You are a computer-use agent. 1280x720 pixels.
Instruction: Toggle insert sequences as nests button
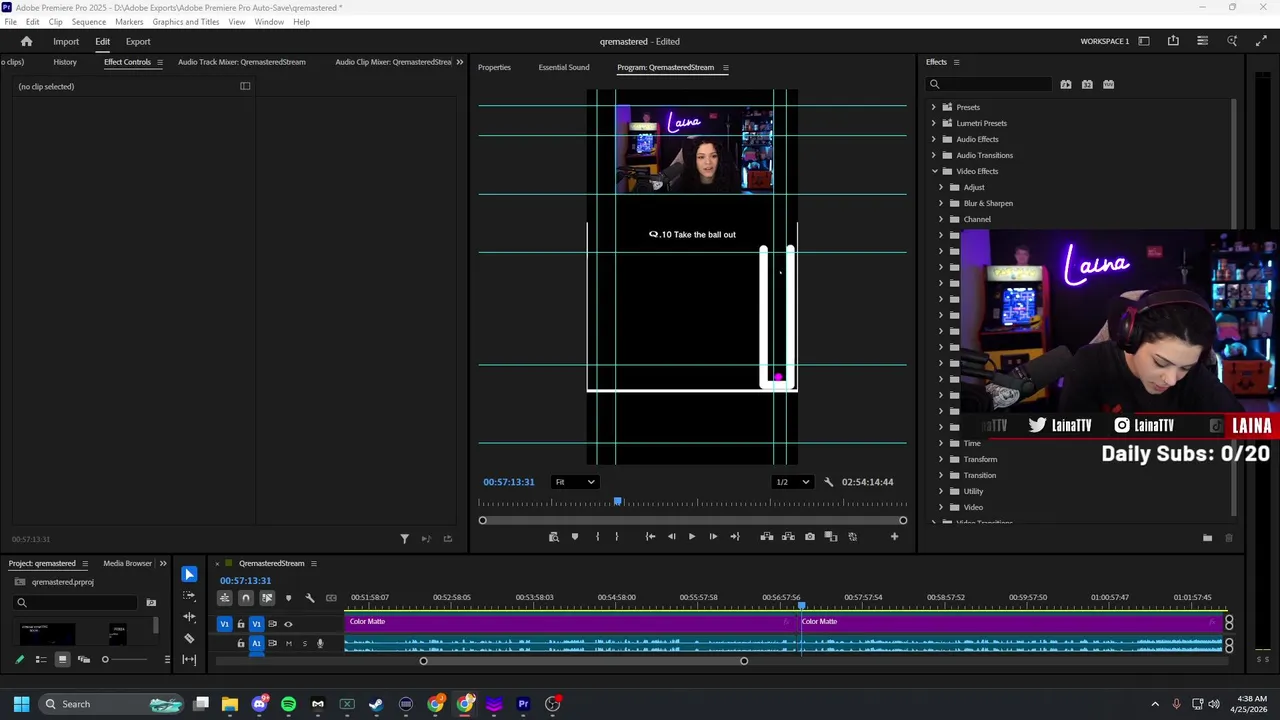(x=225, y=598)
